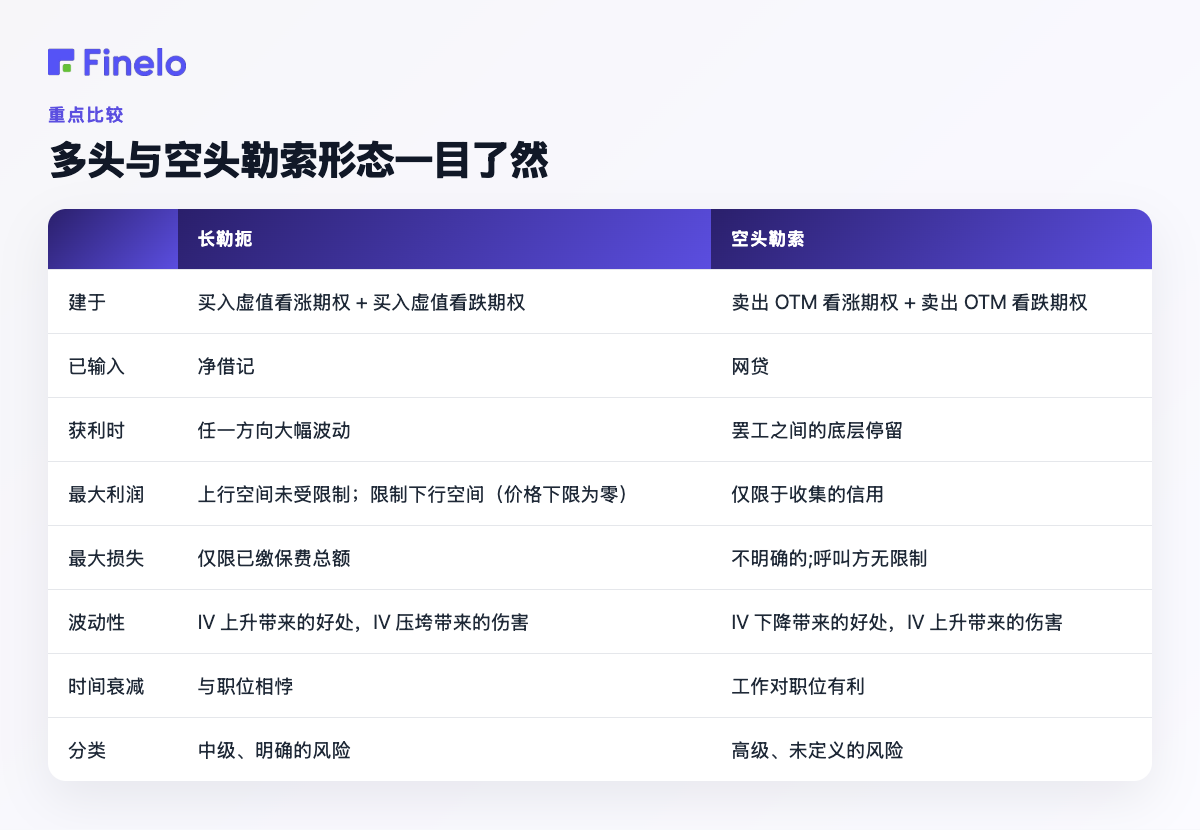Click cell '仅限已缴保费总额'
The height and width of the screenshot is (830, 1200).
274,558
